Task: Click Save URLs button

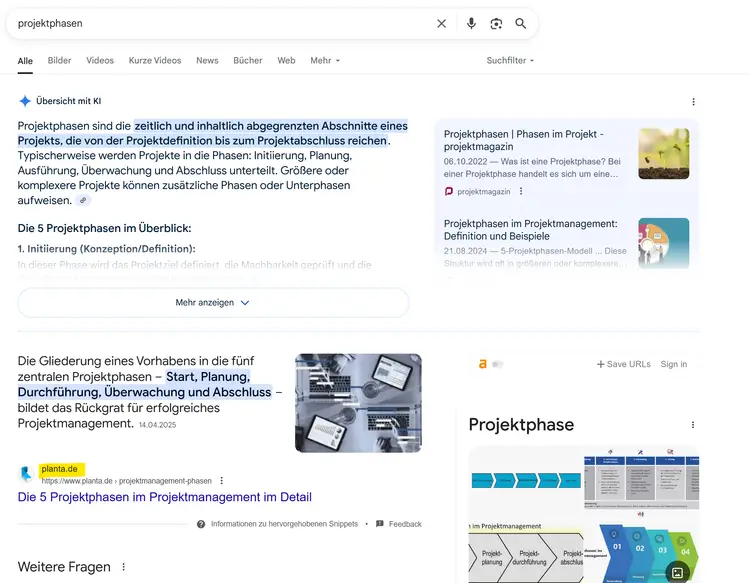Action: [x=624, y=364]
